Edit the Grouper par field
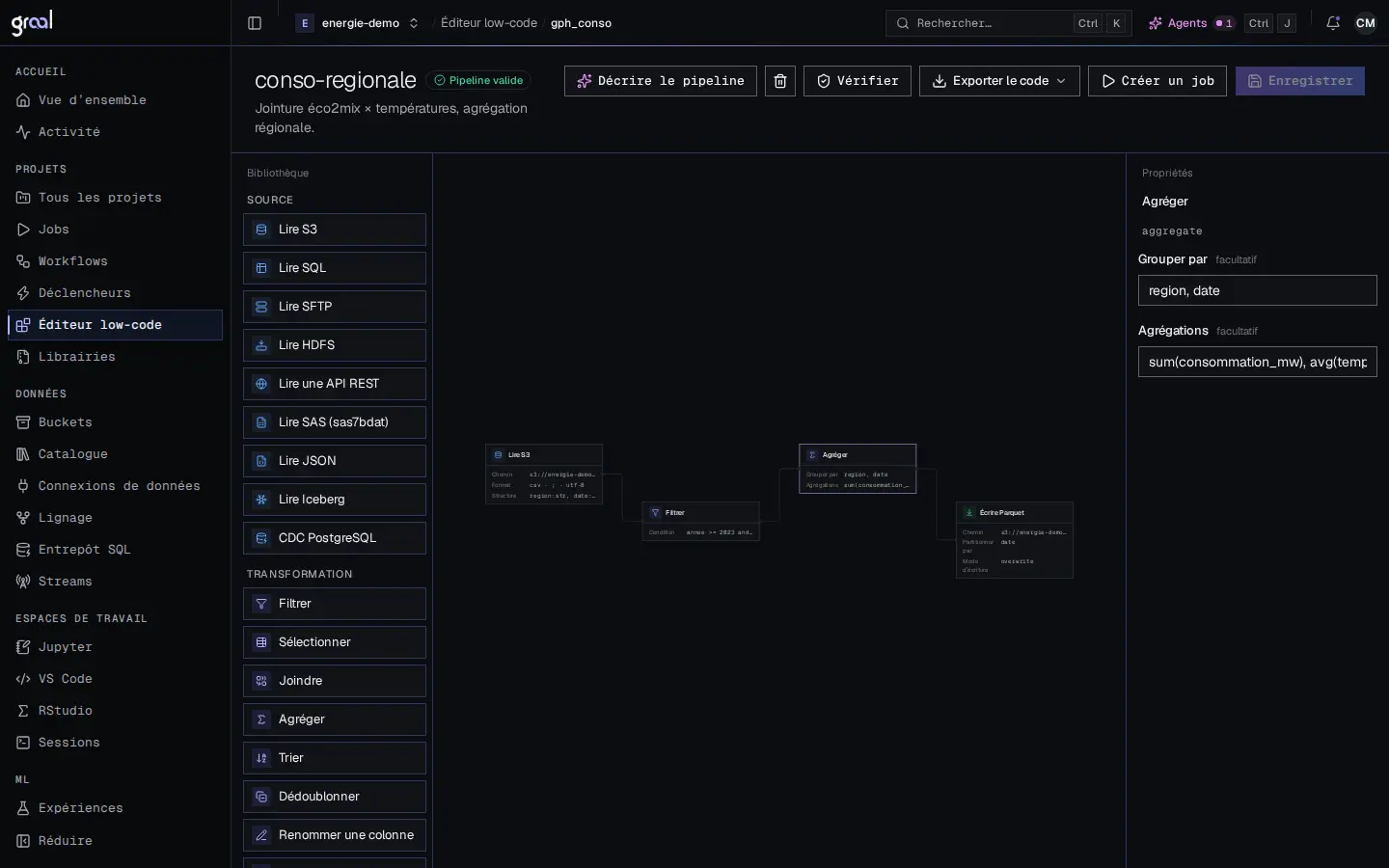1389x868 pixels. point(1258,290)
